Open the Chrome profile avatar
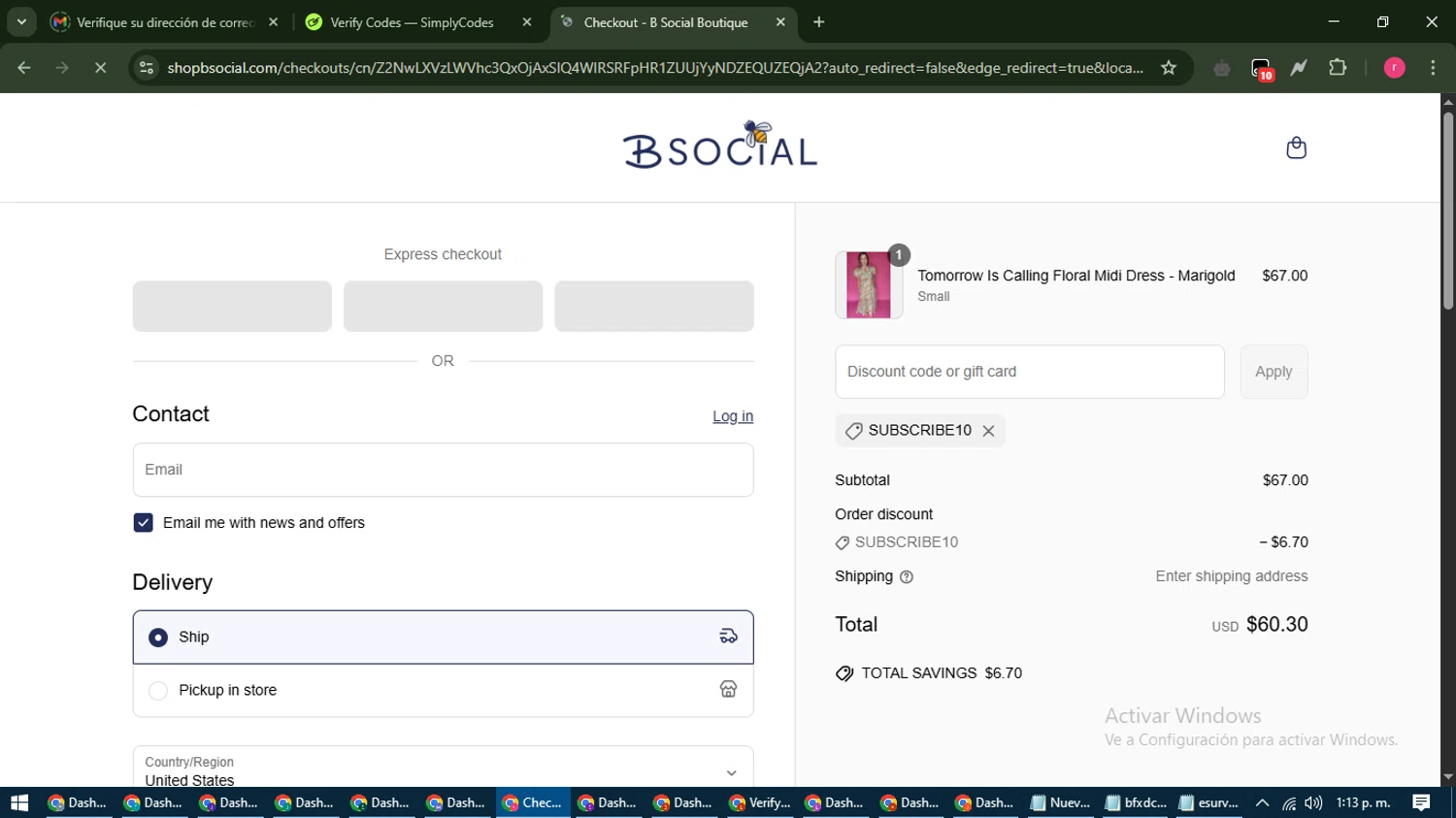Viewport: 1456px width, 818px height. [x=1394, y=68]
